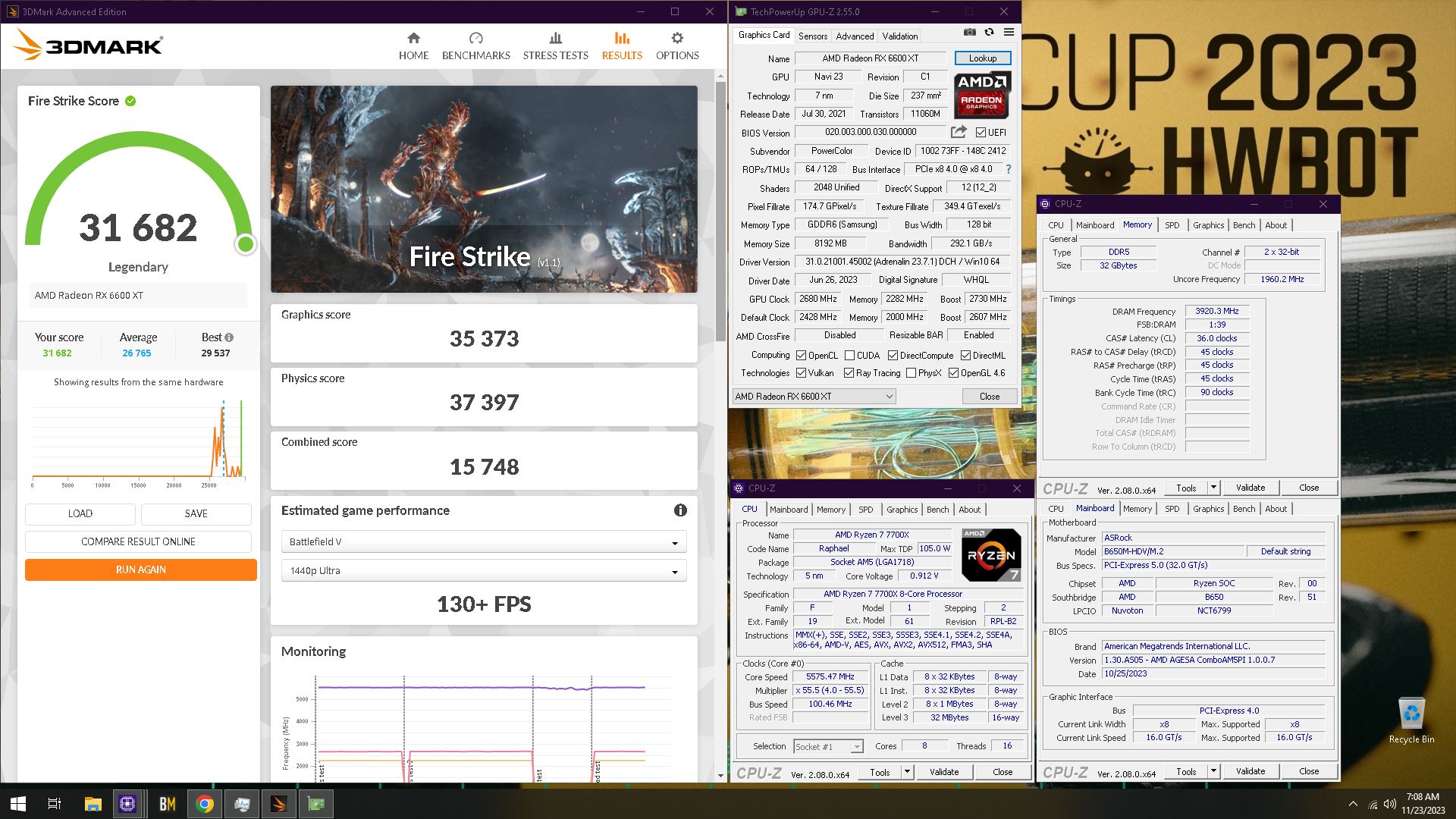Toggle the DirectCompute checkbox in GPU-Z
The image size is (1456, 819).
click(893, 355)
